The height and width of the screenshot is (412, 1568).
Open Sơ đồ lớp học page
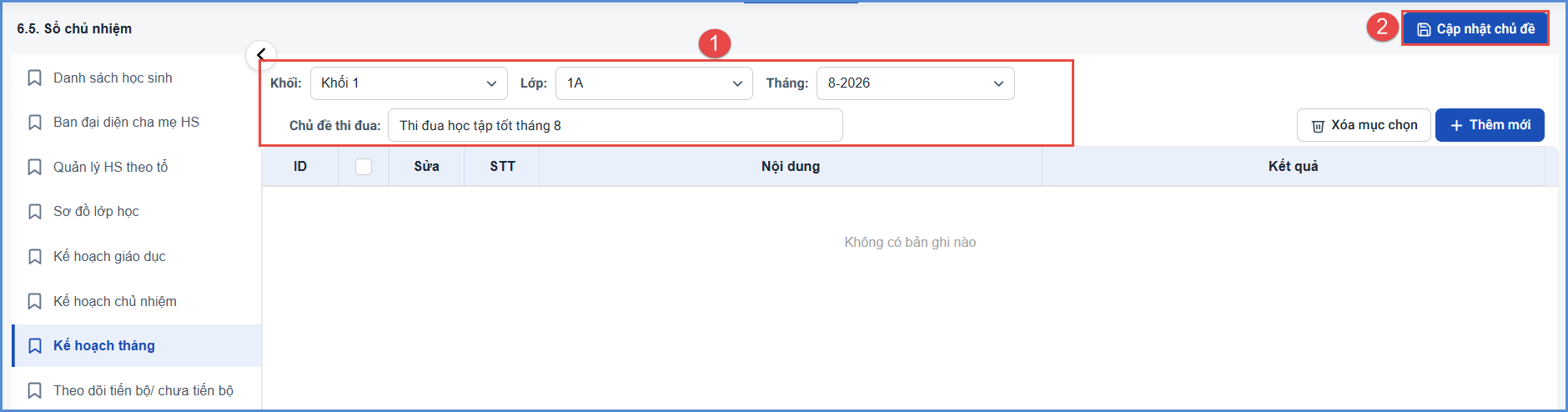coord(137,212)
